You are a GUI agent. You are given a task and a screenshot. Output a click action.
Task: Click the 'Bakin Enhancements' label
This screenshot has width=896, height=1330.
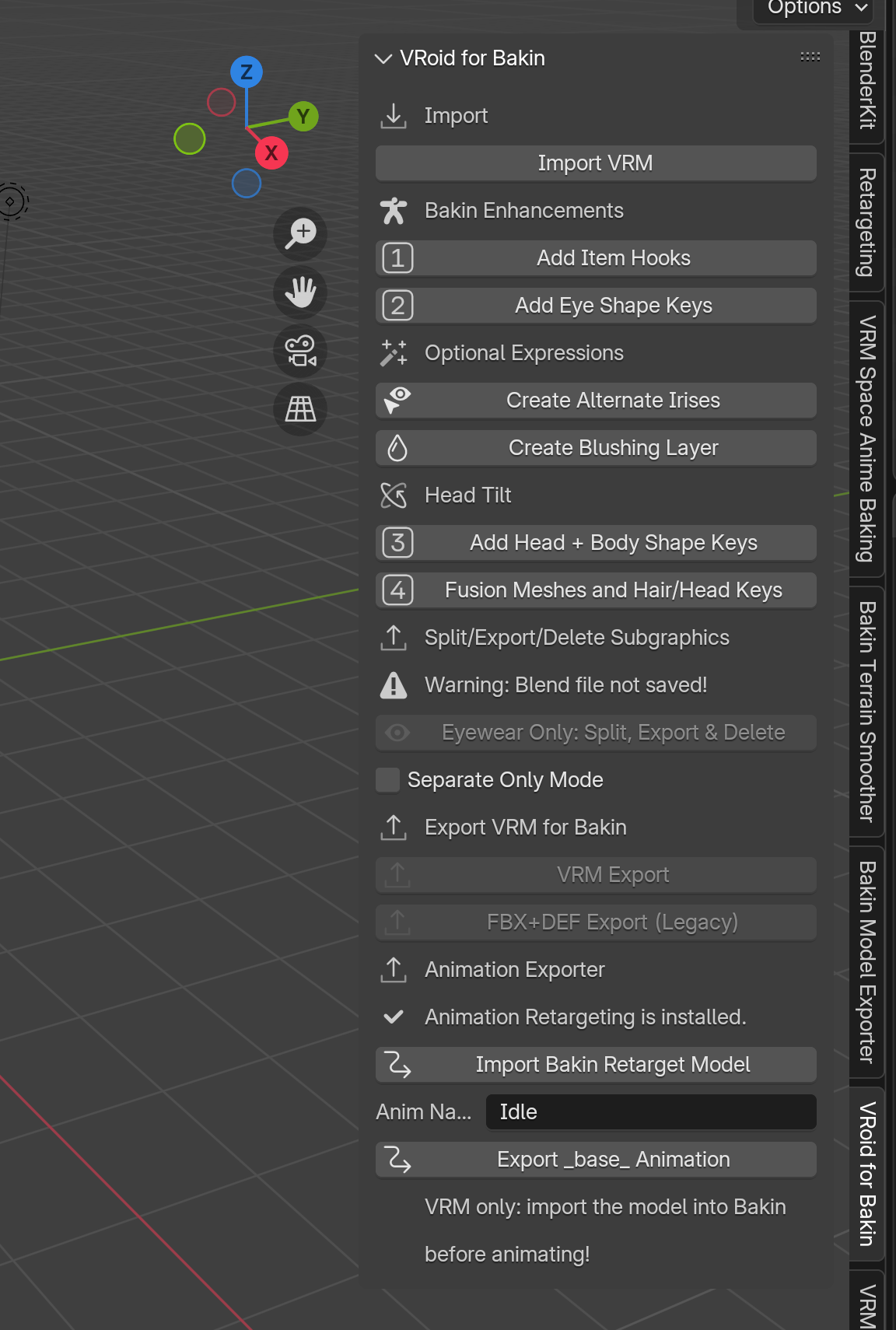(x=524, y=211)
